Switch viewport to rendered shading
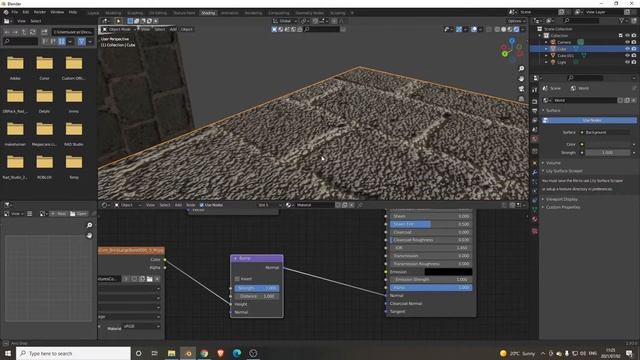 click(516, 29)
